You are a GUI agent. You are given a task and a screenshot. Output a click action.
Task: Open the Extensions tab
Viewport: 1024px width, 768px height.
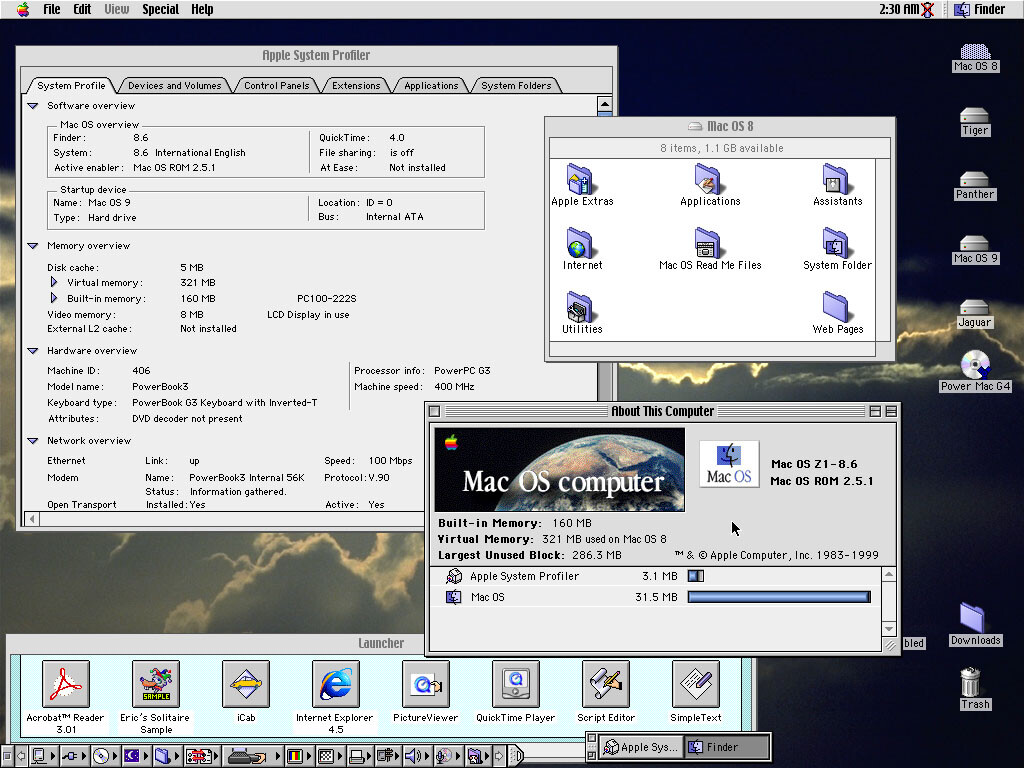click(x=356, y=86)
